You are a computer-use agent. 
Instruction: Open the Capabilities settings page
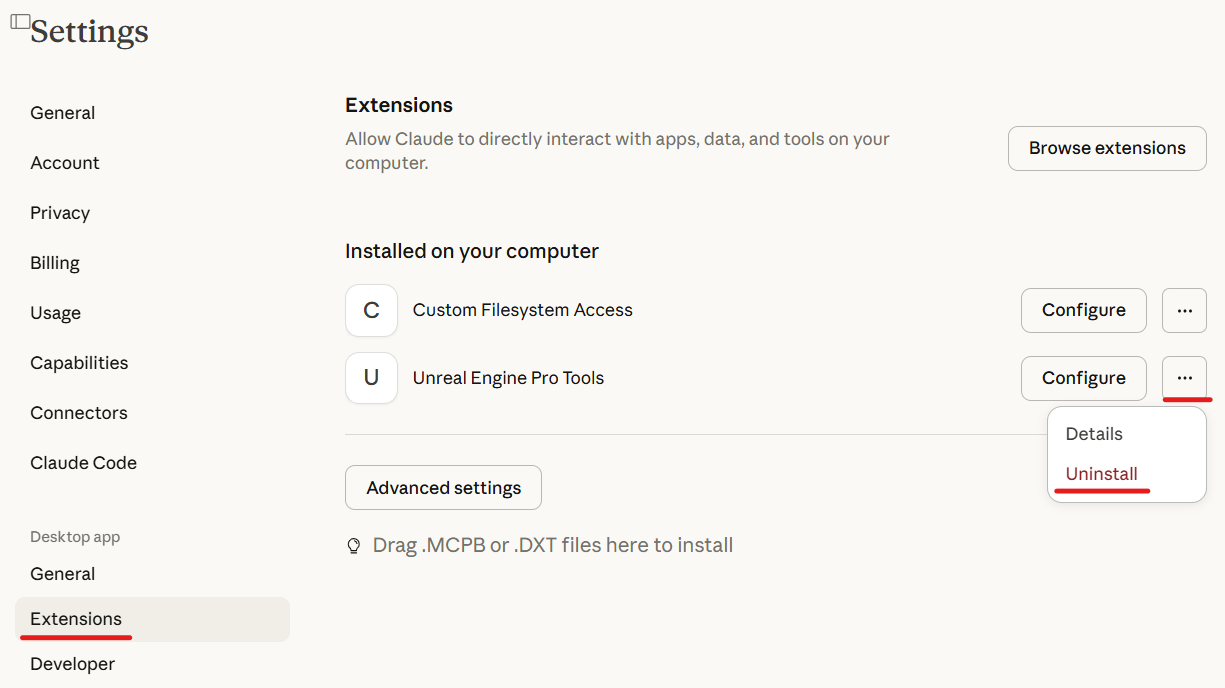78,362
